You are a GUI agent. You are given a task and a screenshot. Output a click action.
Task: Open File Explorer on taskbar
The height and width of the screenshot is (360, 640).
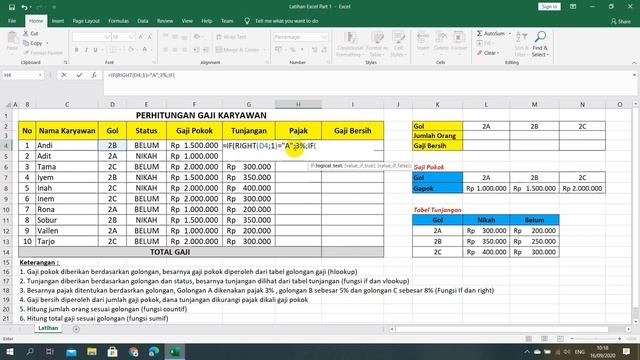(x=92, y=352)
